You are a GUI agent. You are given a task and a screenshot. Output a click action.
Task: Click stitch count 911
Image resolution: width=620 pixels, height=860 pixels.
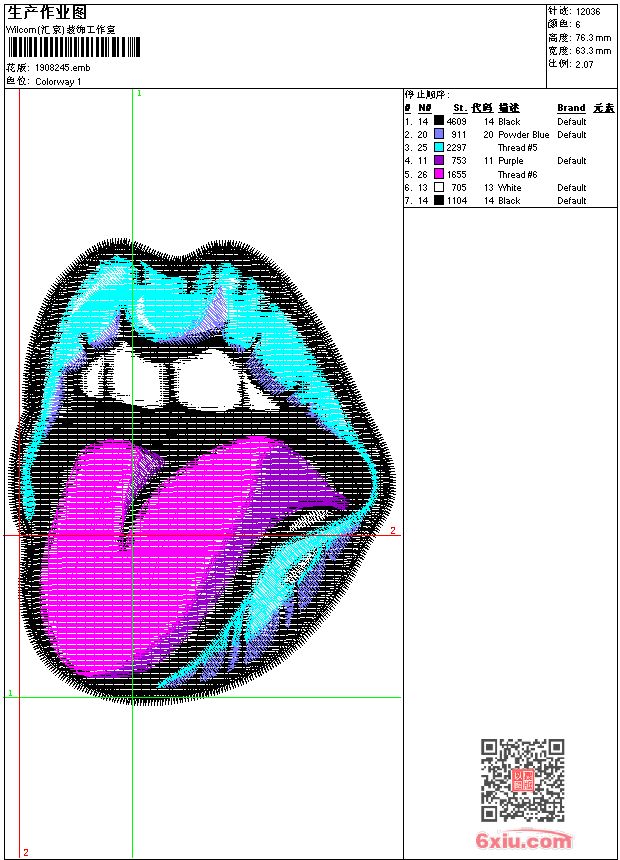[x=459, y=134]
